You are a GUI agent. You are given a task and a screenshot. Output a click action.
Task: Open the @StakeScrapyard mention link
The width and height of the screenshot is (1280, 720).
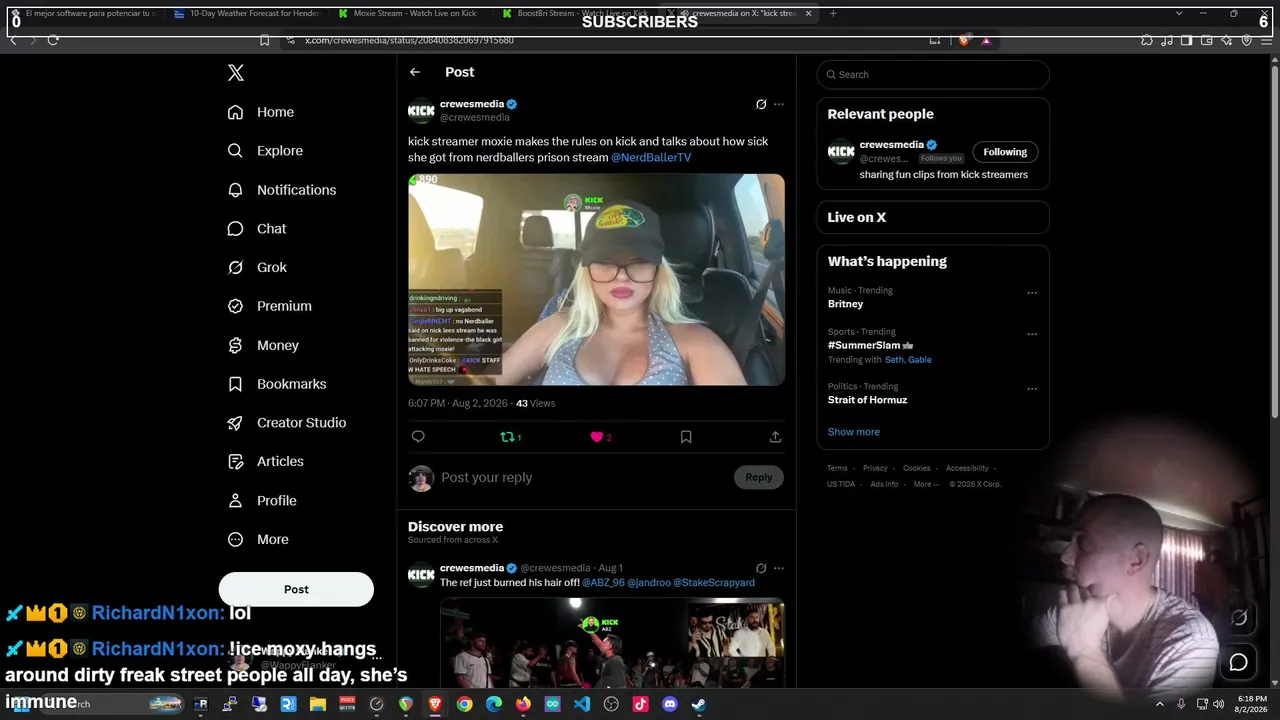coord(714,583)
